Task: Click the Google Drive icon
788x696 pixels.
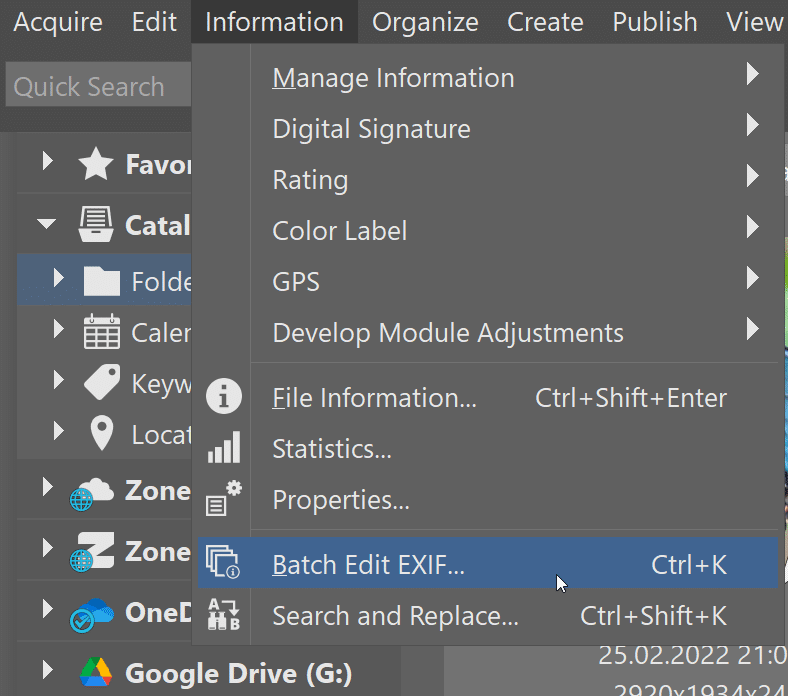Action: coord(95,673)
